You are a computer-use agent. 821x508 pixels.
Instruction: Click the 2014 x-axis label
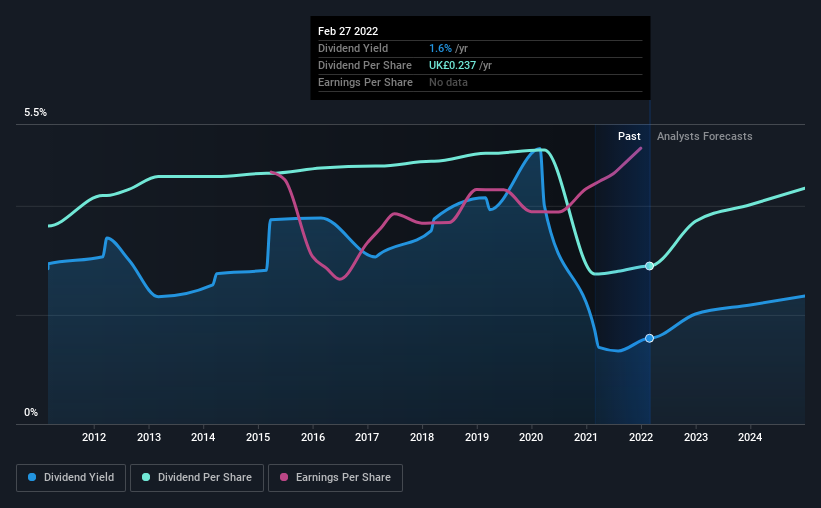click(203, 437)
